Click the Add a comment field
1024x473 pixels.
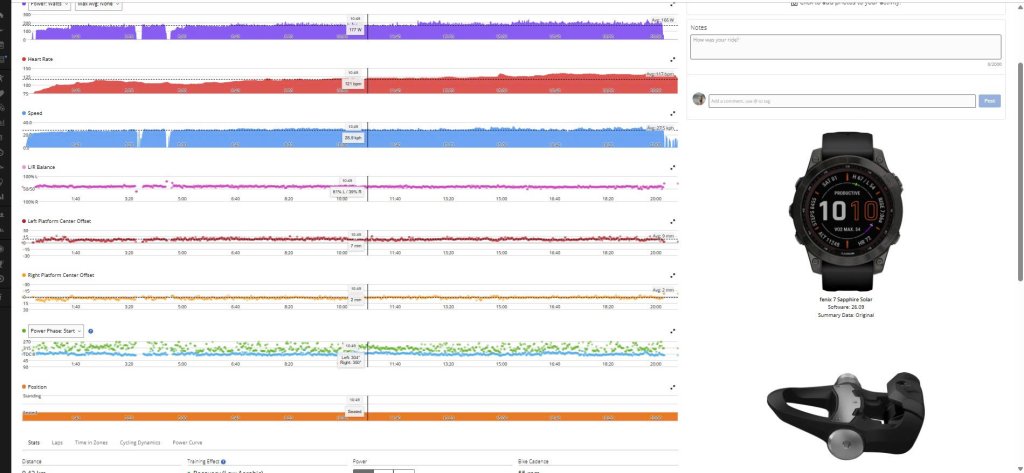(842, 101)
